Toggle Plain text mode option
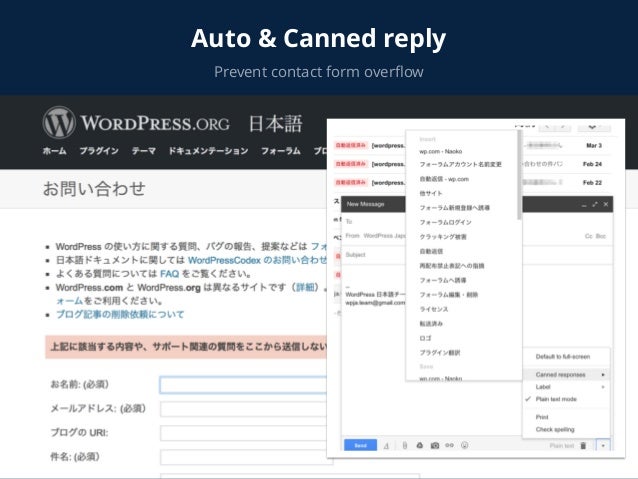Viewport: 638px width, 479px height. tap(566, 399)
